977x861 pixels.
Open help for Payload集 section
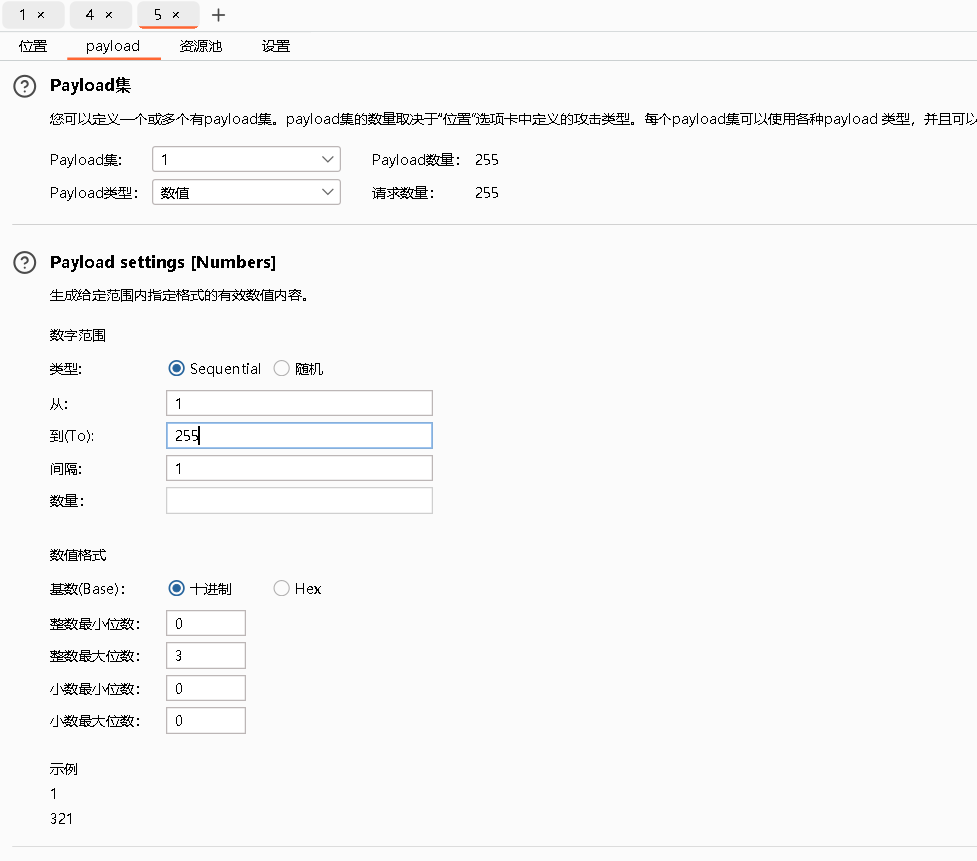click(x=25, y=86)
